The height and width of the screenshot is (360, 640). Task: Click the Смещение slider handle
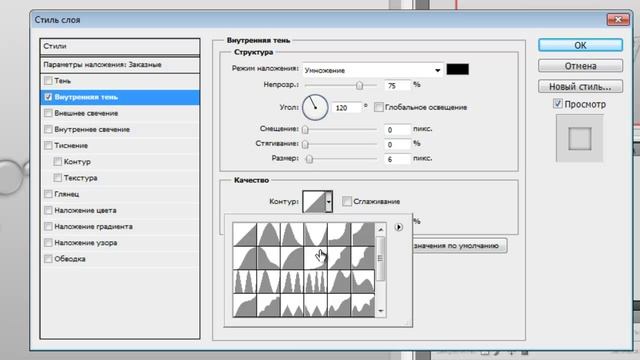(x=305, y=130)
